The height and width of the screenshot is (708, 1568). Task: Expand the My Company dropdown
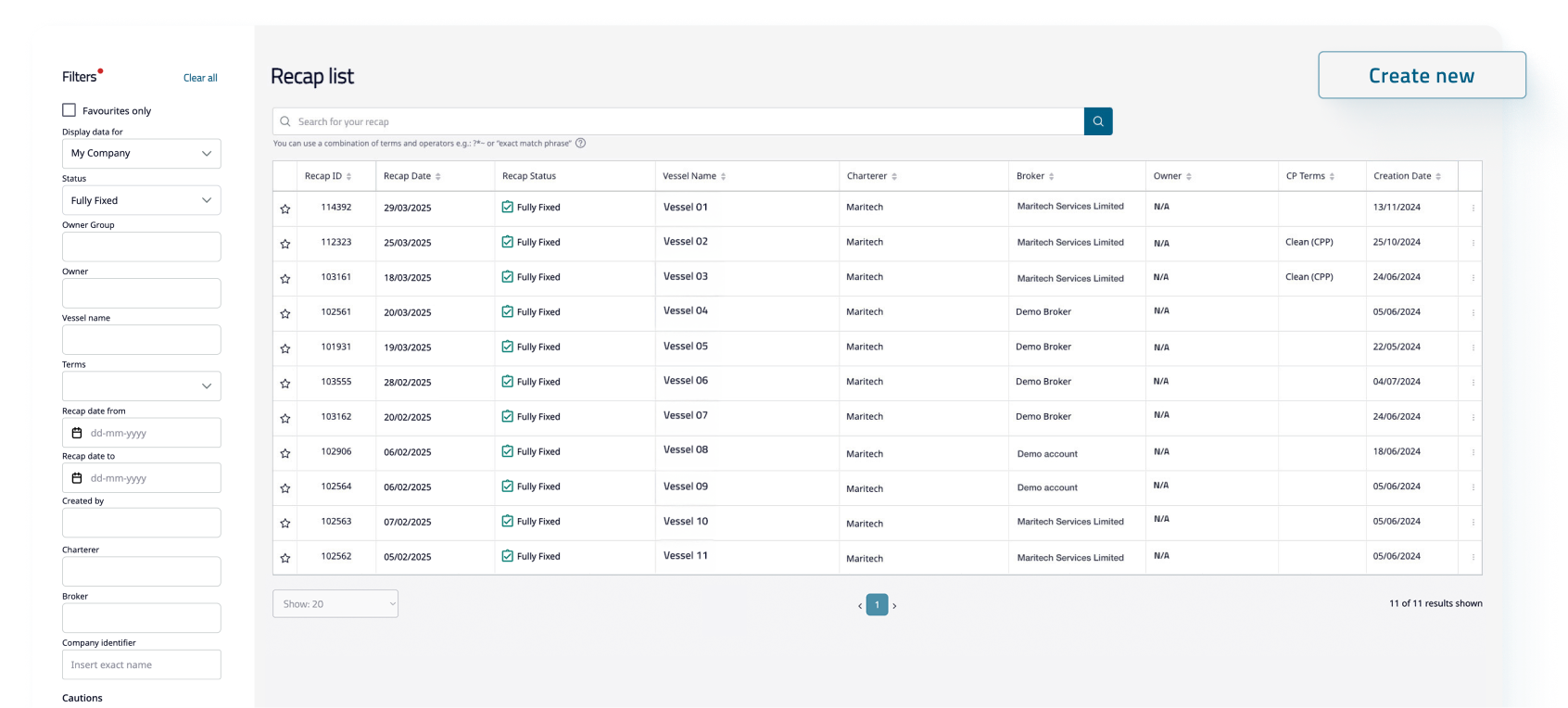[x=142, y=154]
